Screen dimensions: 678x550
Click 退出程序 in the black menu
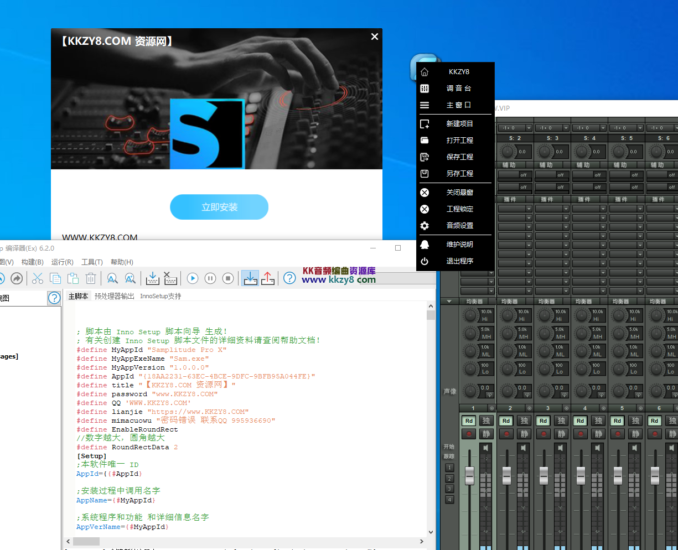[460, 261]
